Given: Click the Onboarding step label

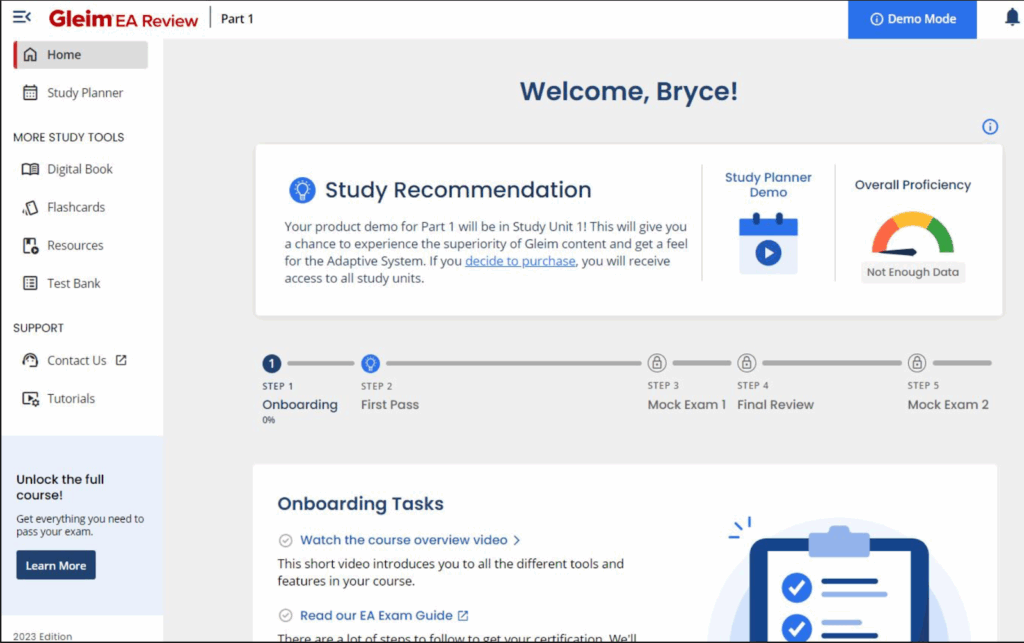Looking at the screenshot, I should (x=300, y=405).
